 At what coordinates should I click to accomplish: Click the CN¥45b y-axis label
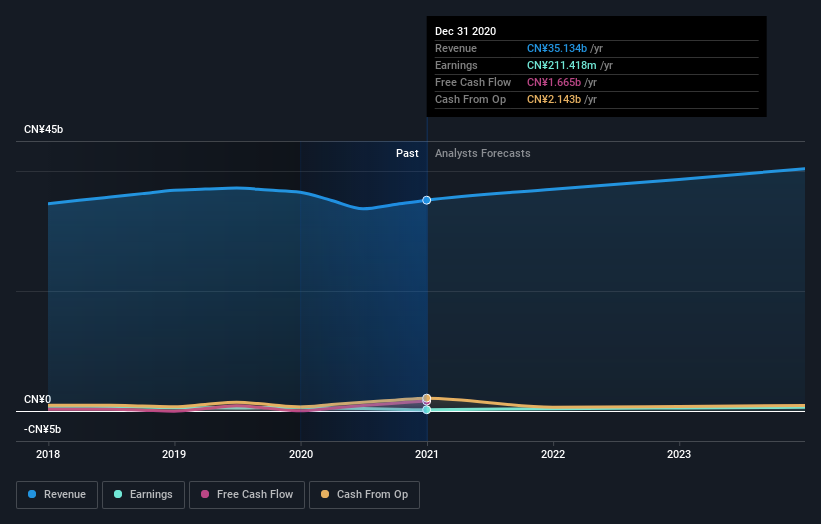coord(43,129)
